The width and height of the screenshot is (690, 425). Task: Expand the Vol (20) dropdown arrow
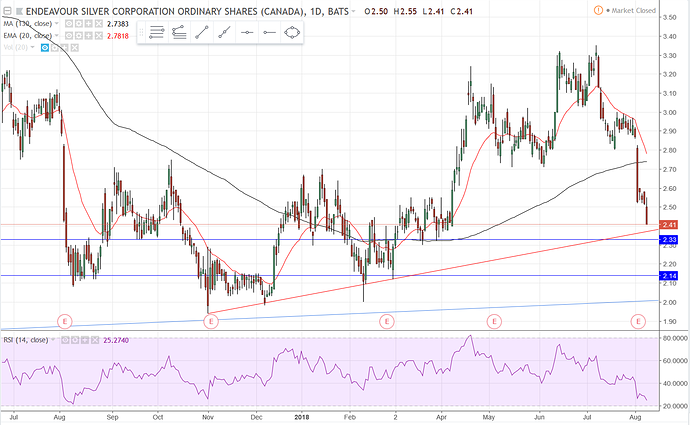point(33,48)
